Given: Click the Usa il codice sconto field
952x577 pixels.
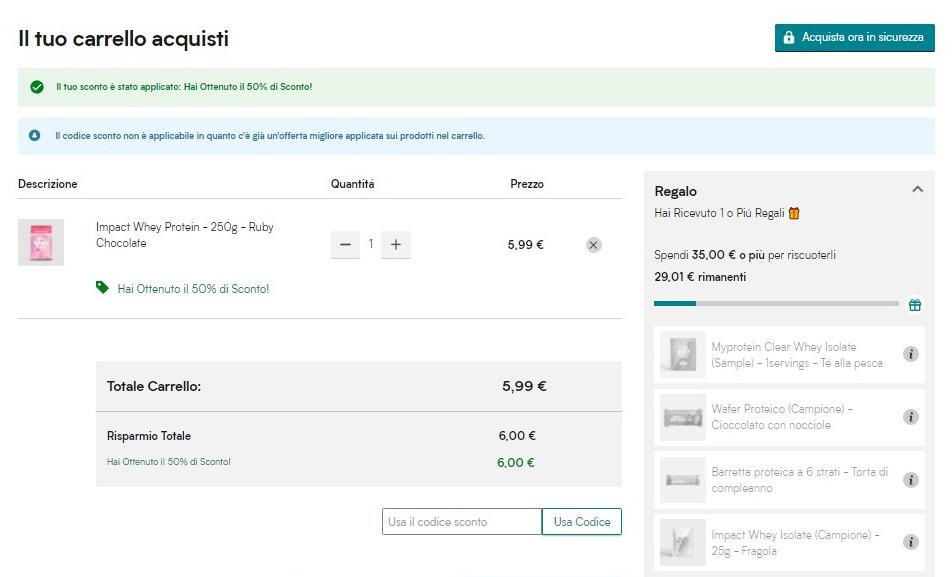Looking at the screenshot, I should click(x=461, y=522).
